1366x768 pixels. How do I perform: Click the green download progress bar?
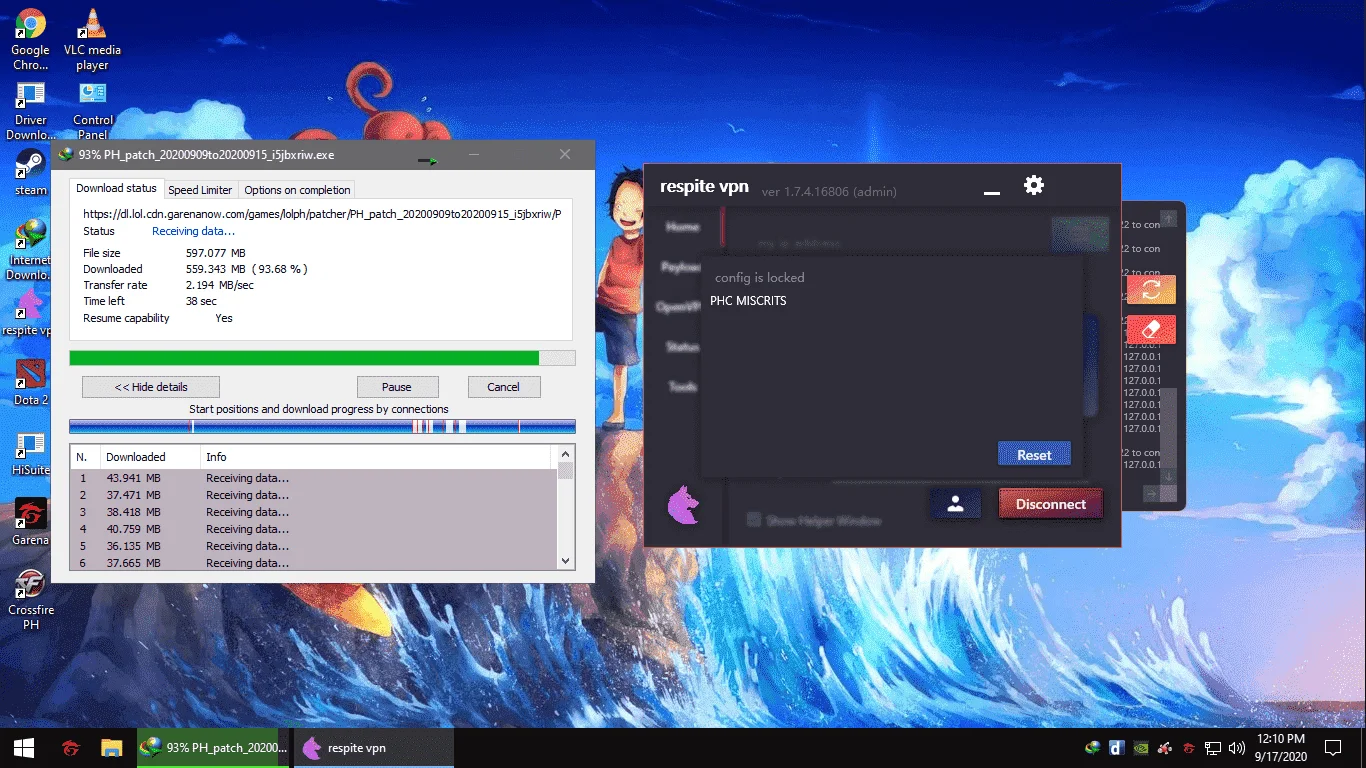click(x=322, y=358)
